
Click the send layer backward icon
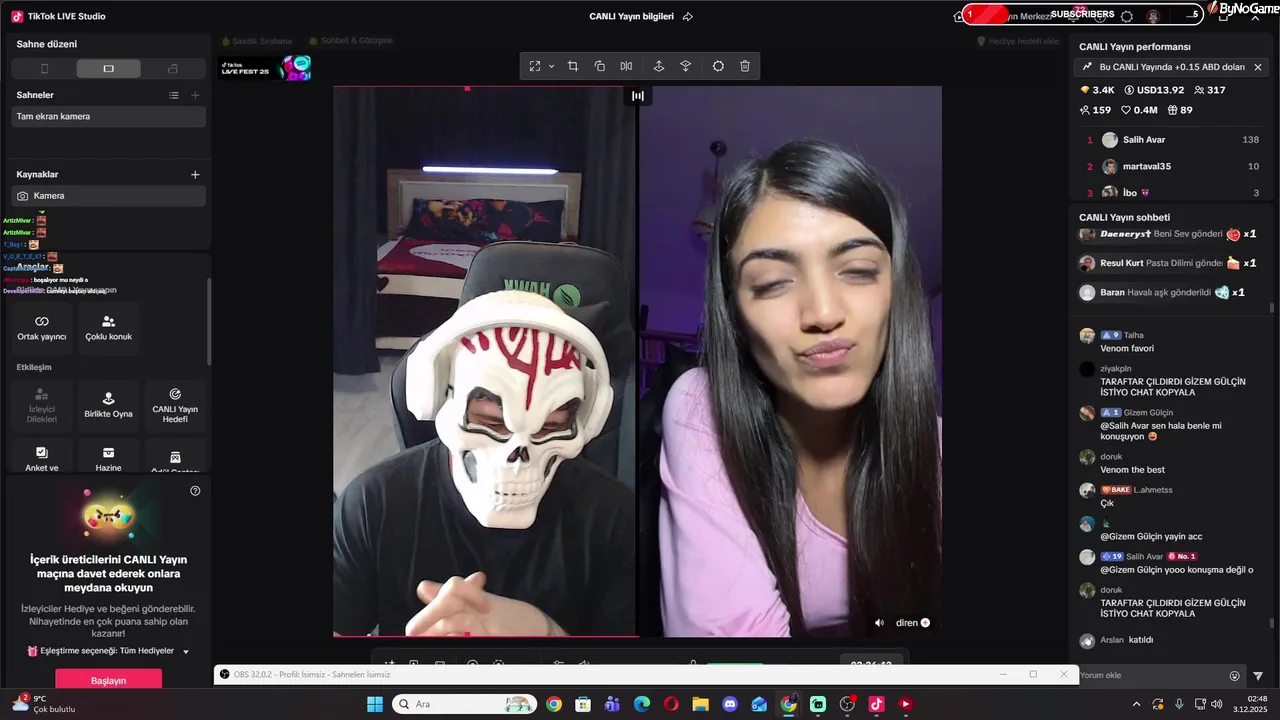coord(686,66)
